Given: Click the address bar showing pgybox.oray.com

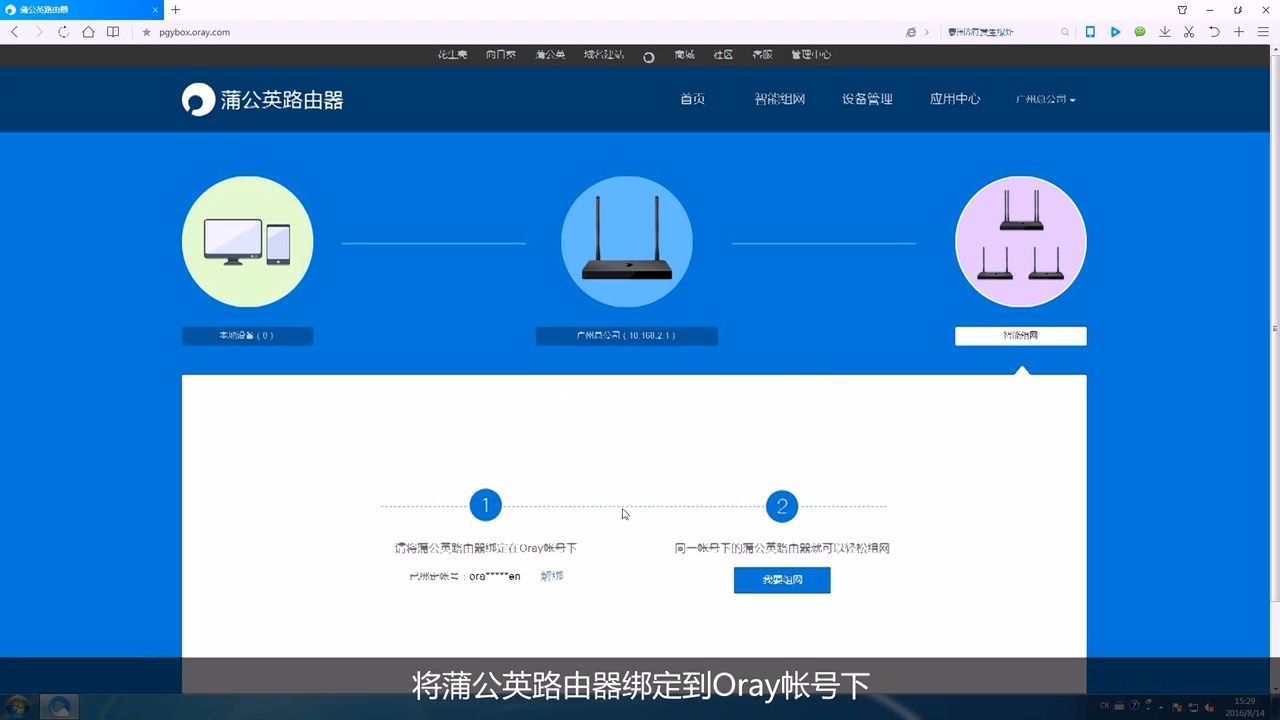Looking at the screenshot, I should [520, 32].
